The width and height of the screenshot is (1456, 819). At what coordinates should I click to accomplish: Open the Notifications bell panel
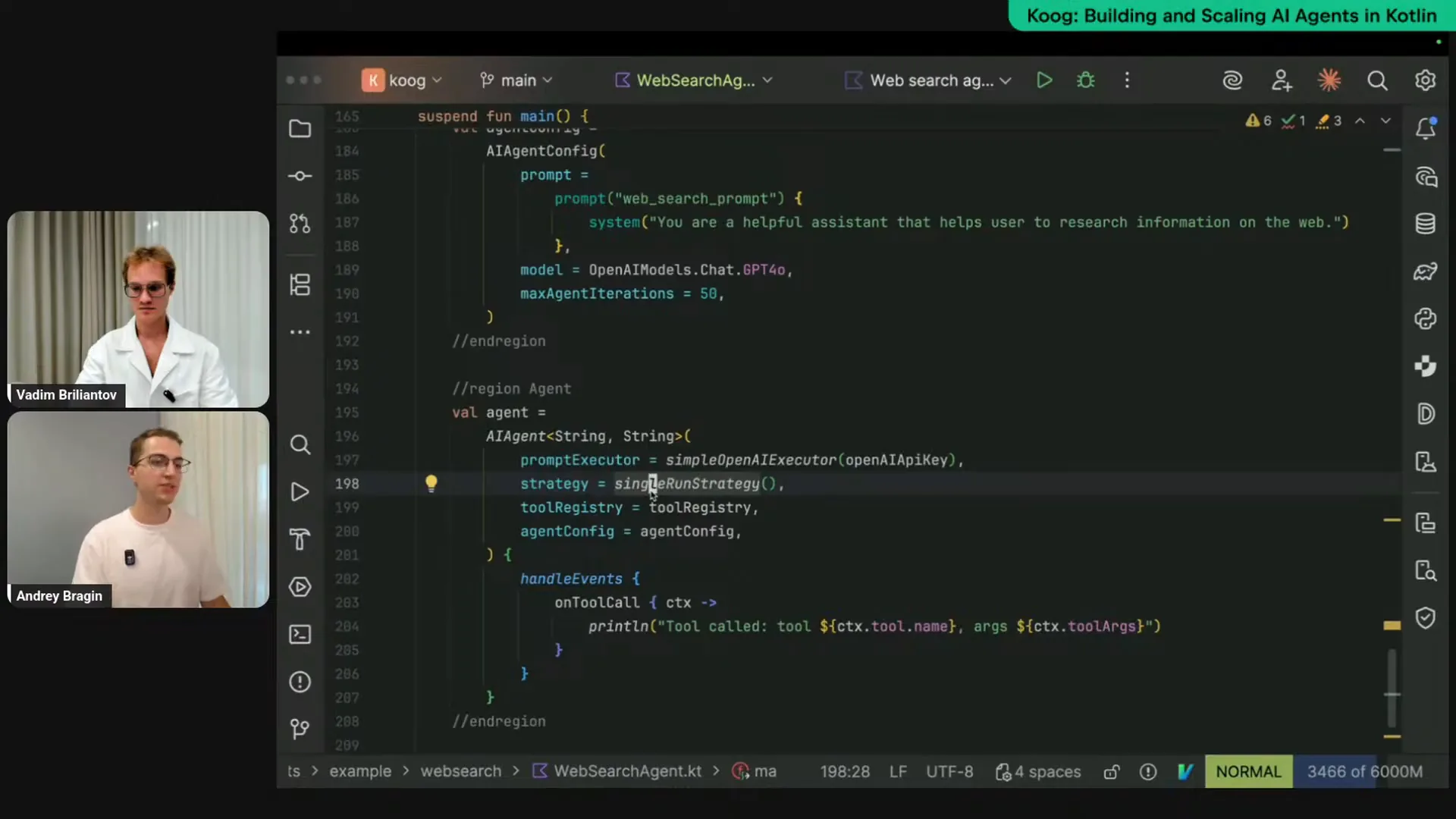tap(1426, 129)
